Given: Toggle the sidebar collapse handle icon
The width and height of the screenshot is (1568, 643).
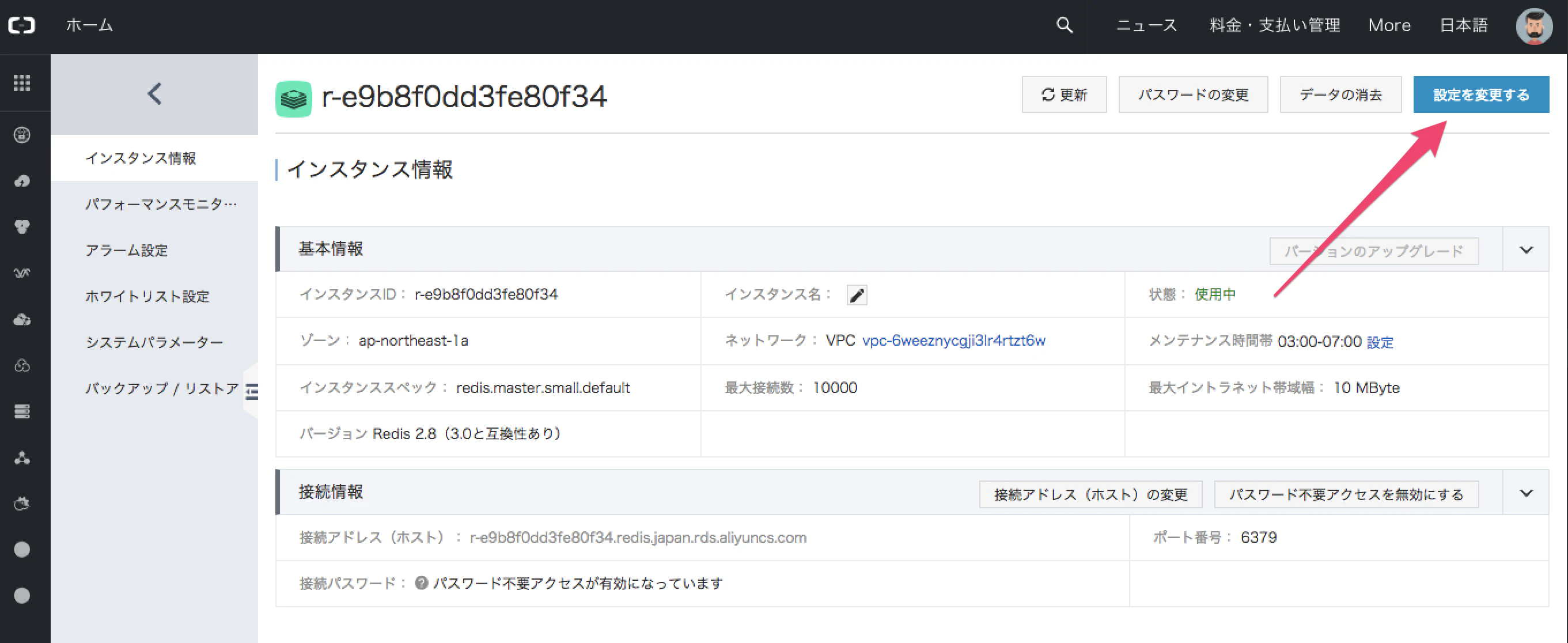Looking at the screenshot, I should [x=251, y=391].
